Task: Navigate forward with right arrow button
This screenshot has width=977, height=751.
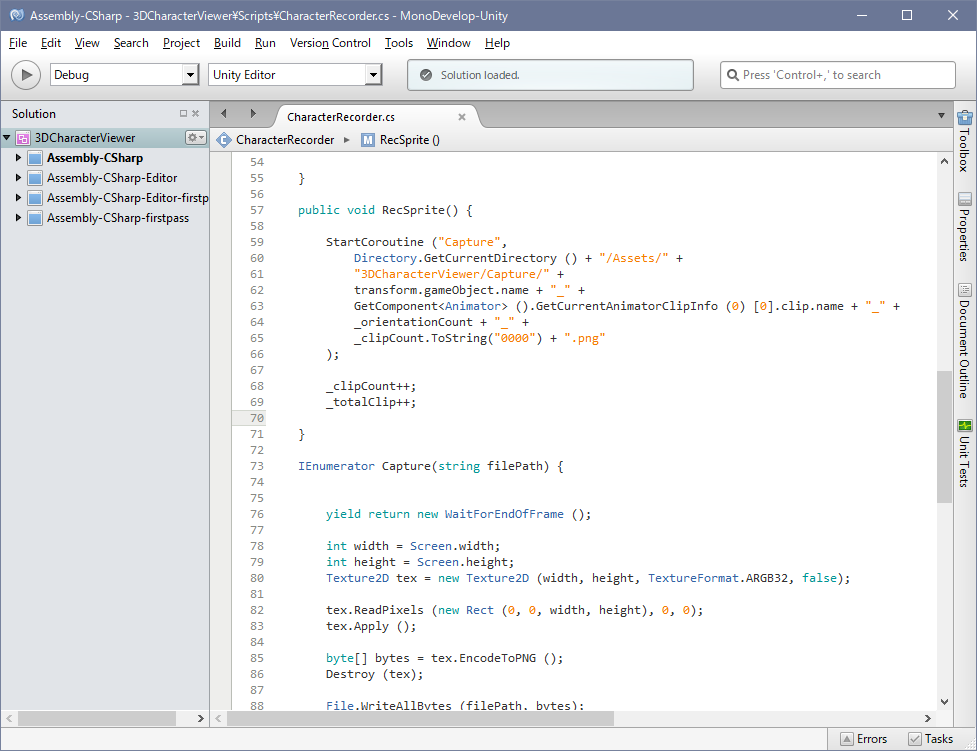Action: (x=253, y=114)
